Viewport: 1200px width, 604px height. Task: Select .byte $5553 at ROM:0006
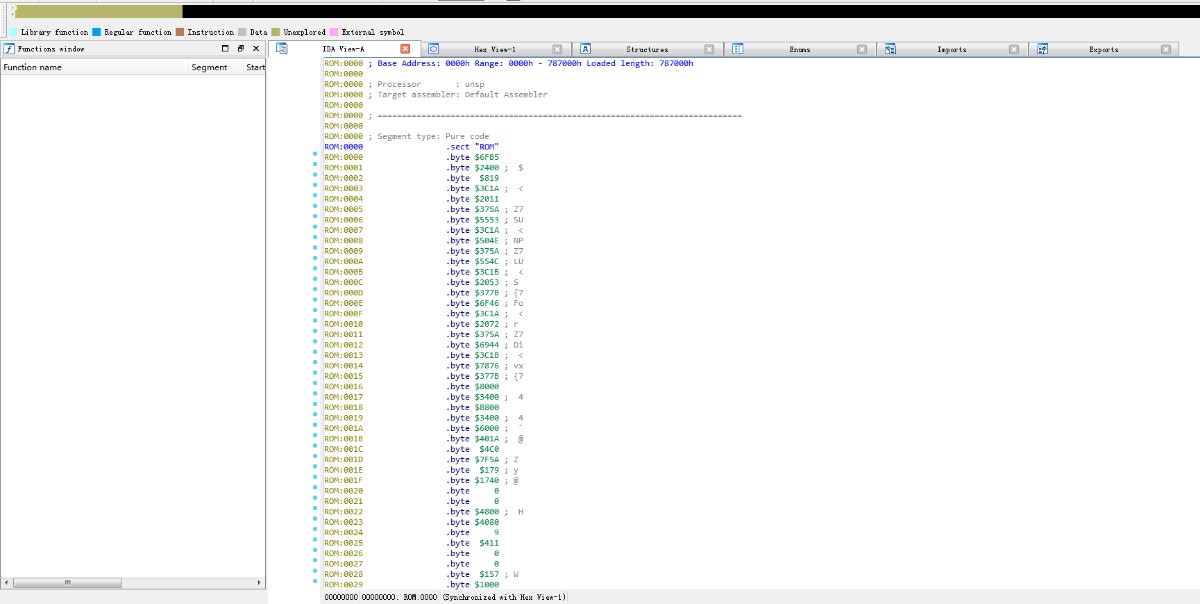point(473,219)
